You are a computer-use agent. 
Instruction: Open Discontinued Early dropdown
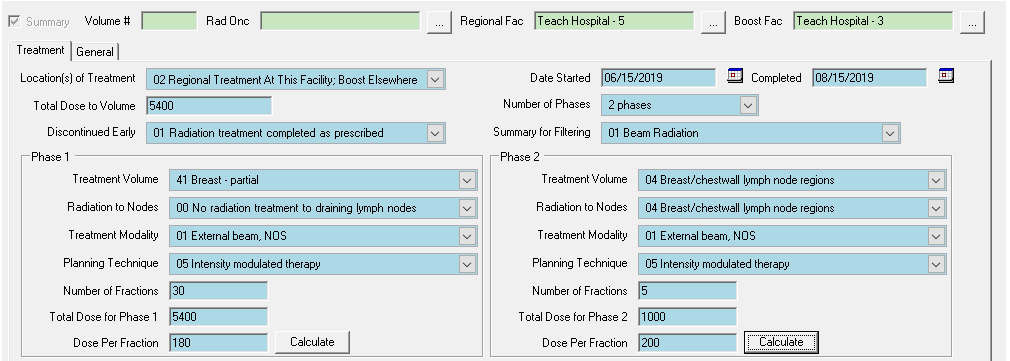point(435,133)
